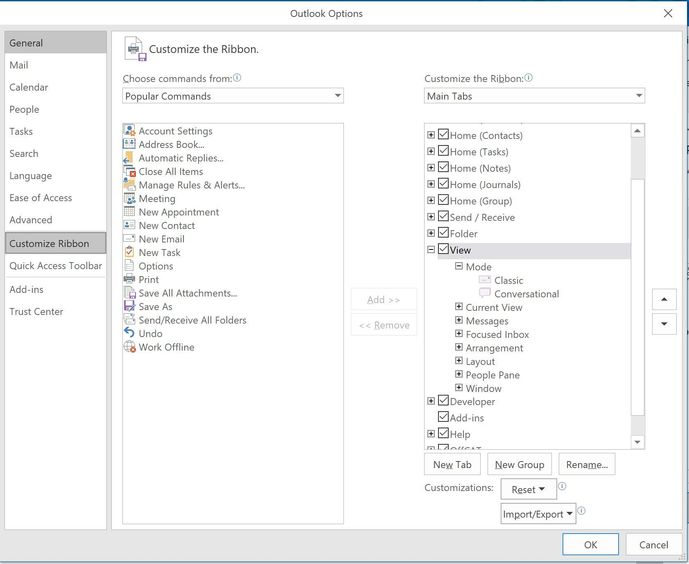Click the info icon next to Import/Export
This screenshot has width=689, height=564.
581,511
